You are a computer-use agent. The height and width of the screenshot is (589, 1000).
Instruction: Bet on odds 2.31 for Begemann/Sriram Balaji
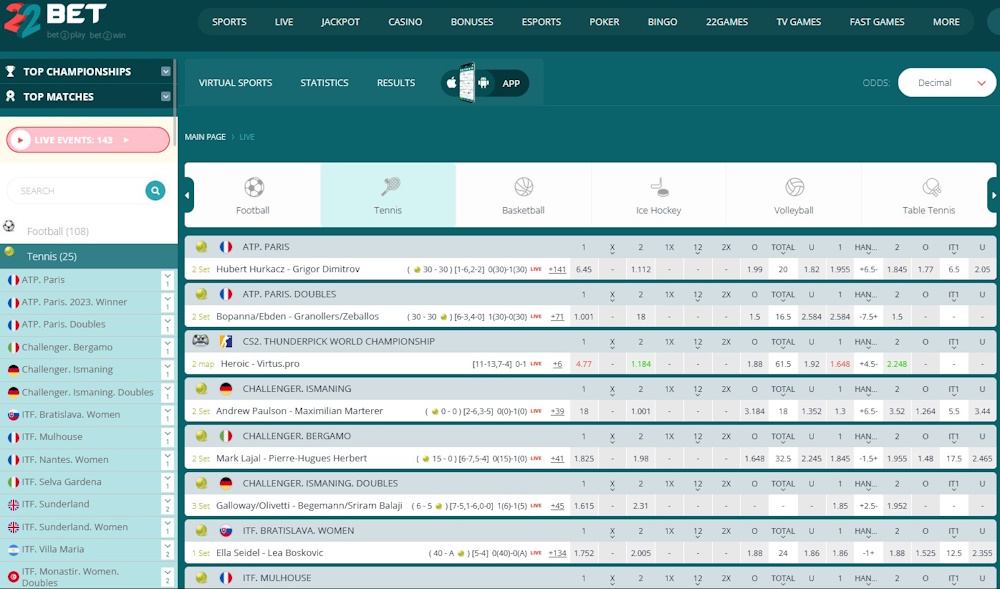coord(640,505)
